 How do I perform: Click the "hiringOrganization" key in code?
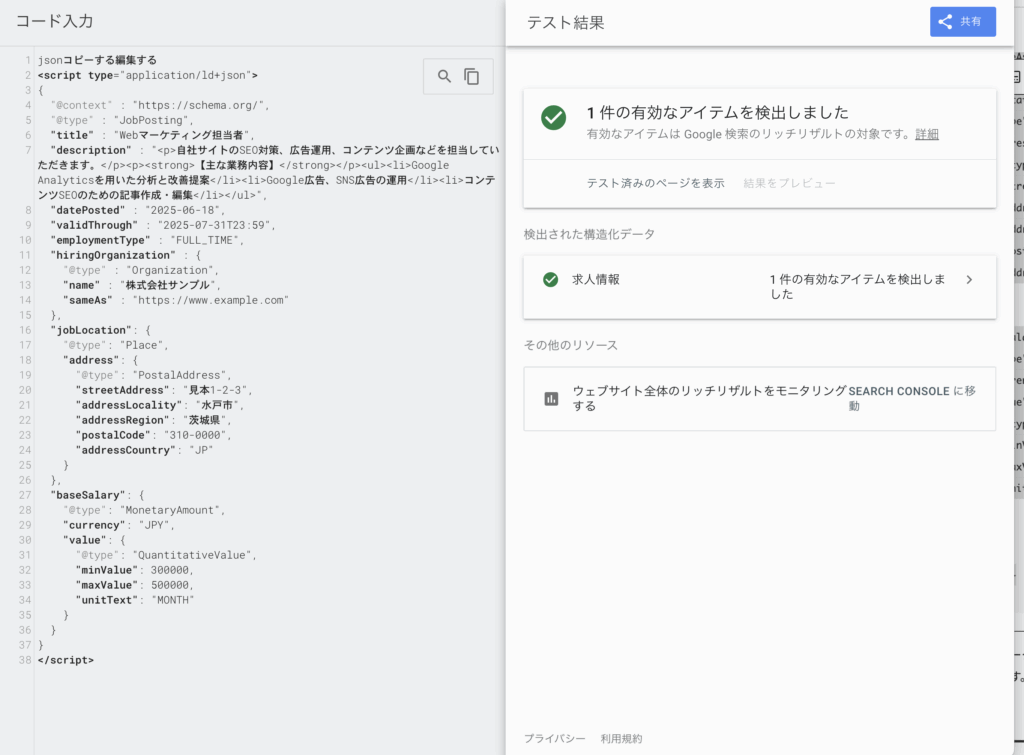[x=113, y=255]
